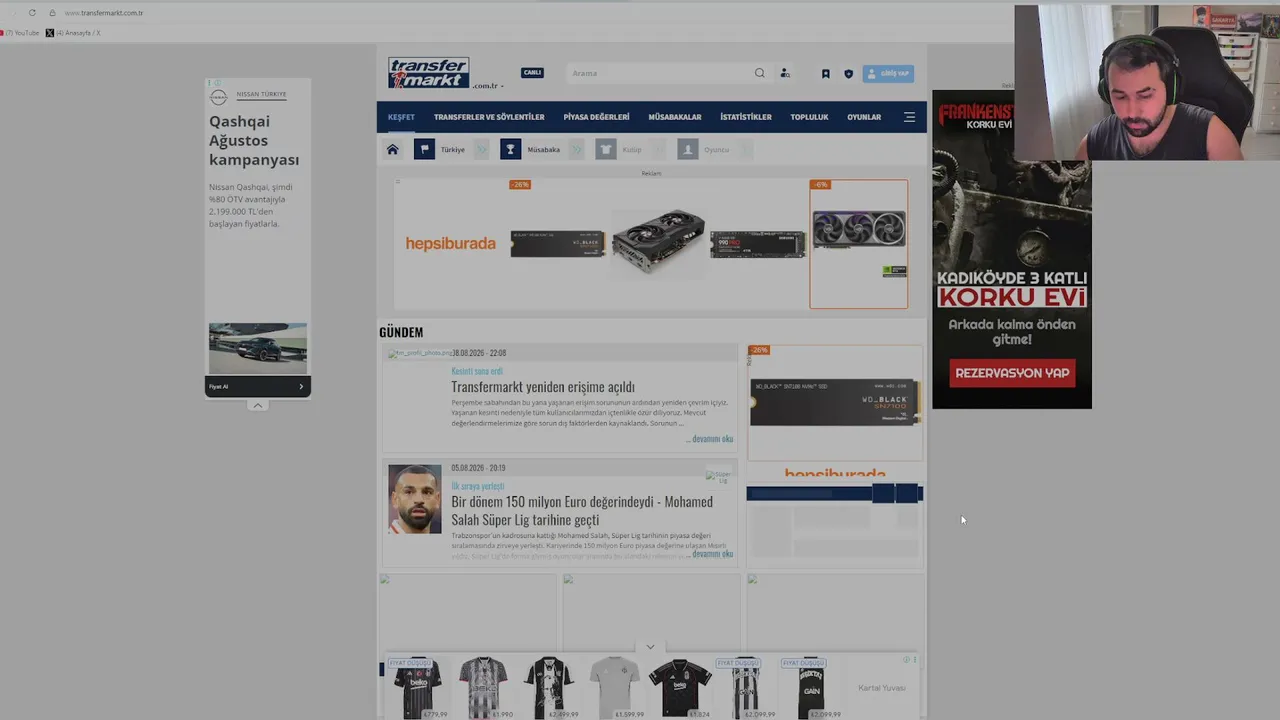Screen dimensions: 1280x720
Task: Click the www.transfermarkt.com.tr address bar
Action: (104, 13)
